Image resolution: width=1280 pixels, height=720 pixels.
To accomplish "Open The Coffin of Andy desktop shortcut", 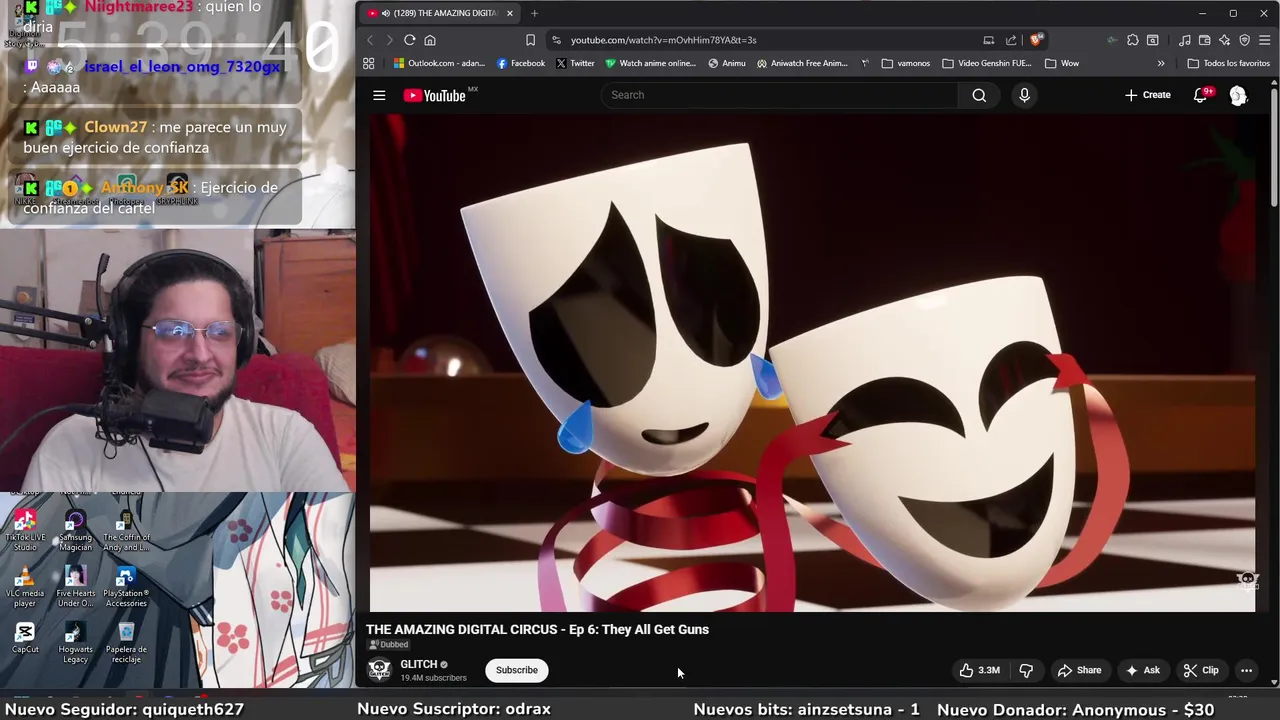I will coord(126,530).
